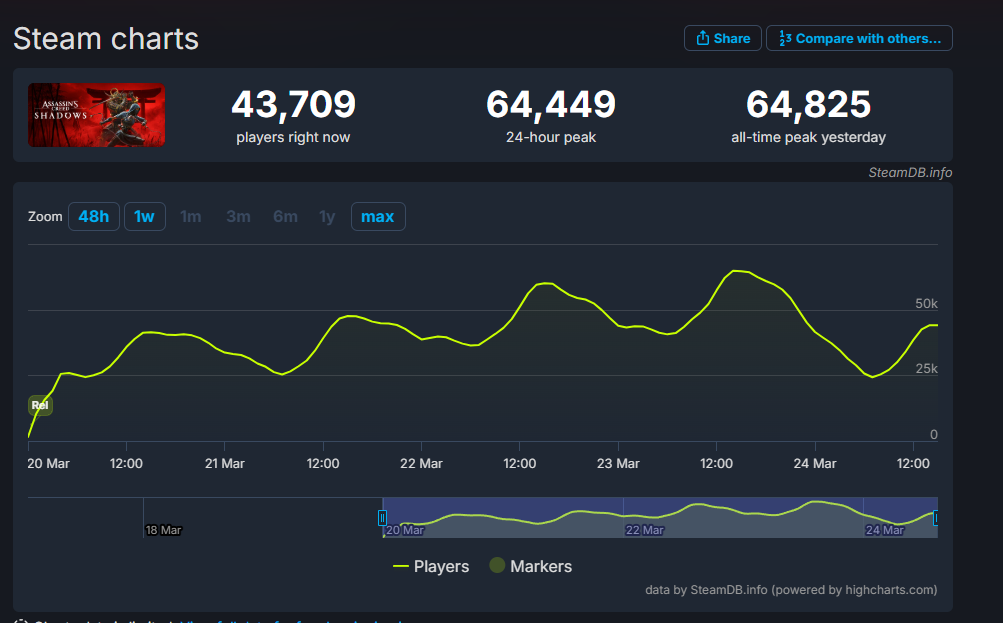Click the 64,825 all-time peak value
Image resolution: width=1003 pixels, height=623 pixels.
coord(809,104)
